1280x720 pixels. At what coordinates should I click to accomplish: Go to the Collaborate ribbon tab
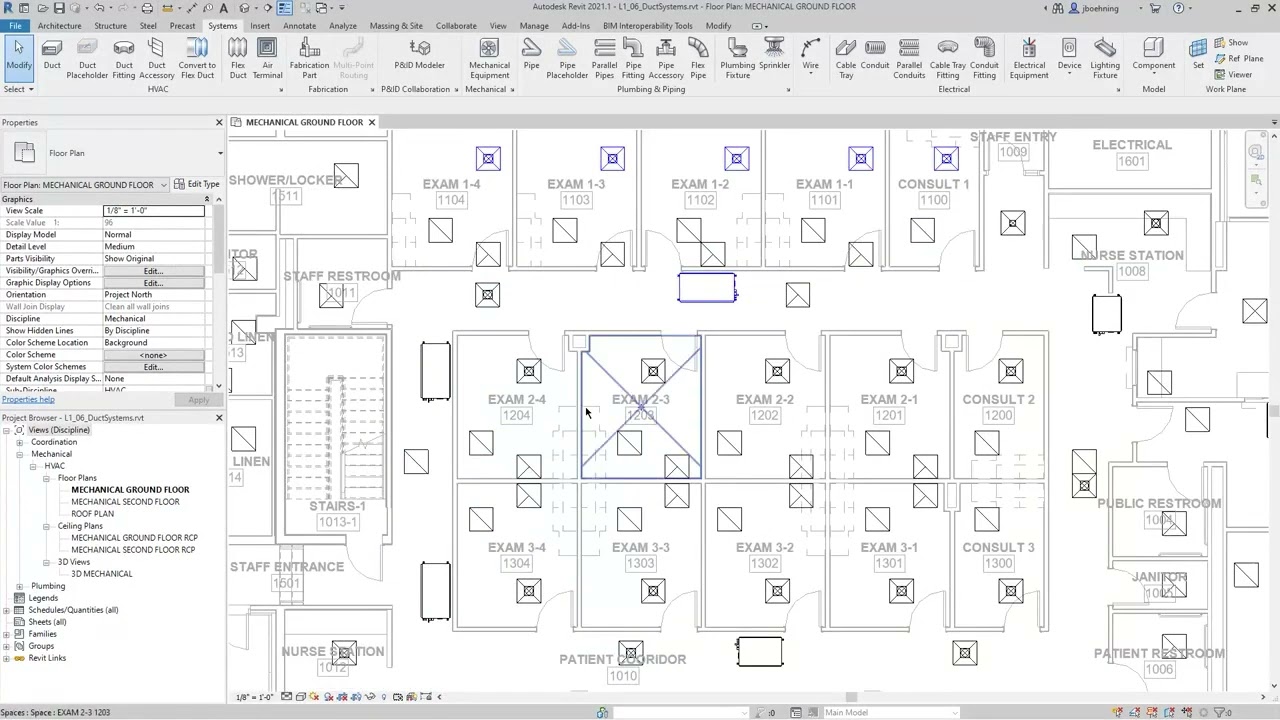coord(456,26)
